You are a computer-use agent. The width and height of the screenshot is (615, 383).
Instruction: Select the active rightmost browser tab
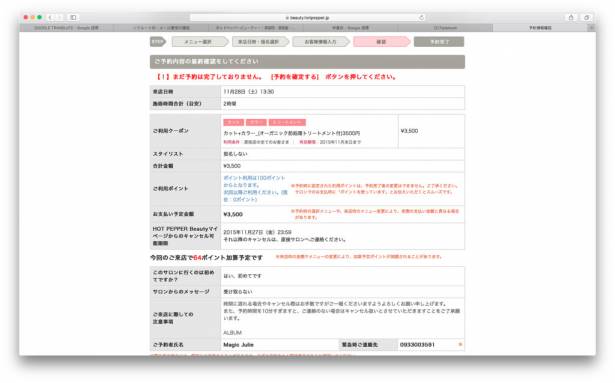click(540, 28)
